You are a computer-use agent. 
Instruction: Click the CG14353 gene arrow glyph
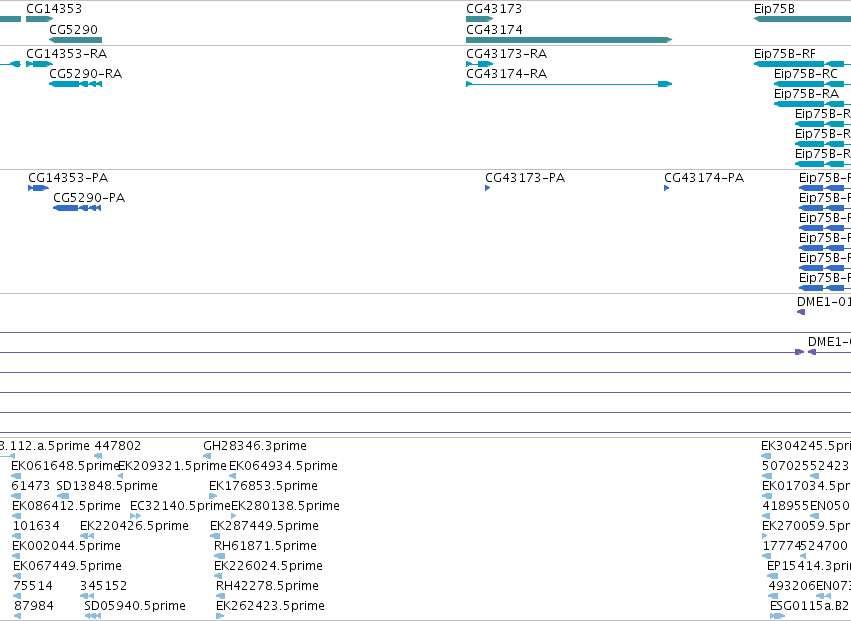[x=40, y=19]
